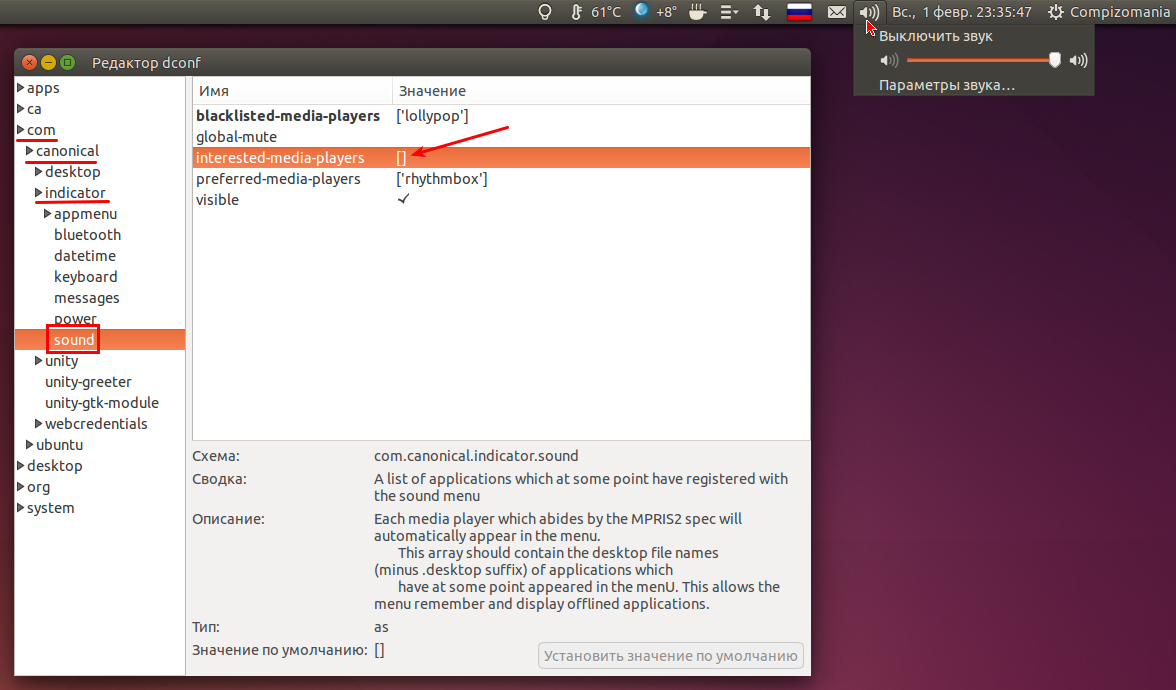Open the list menu indicator icon
The width and height of the screenshot is (1176, 690).
(729, 12)
